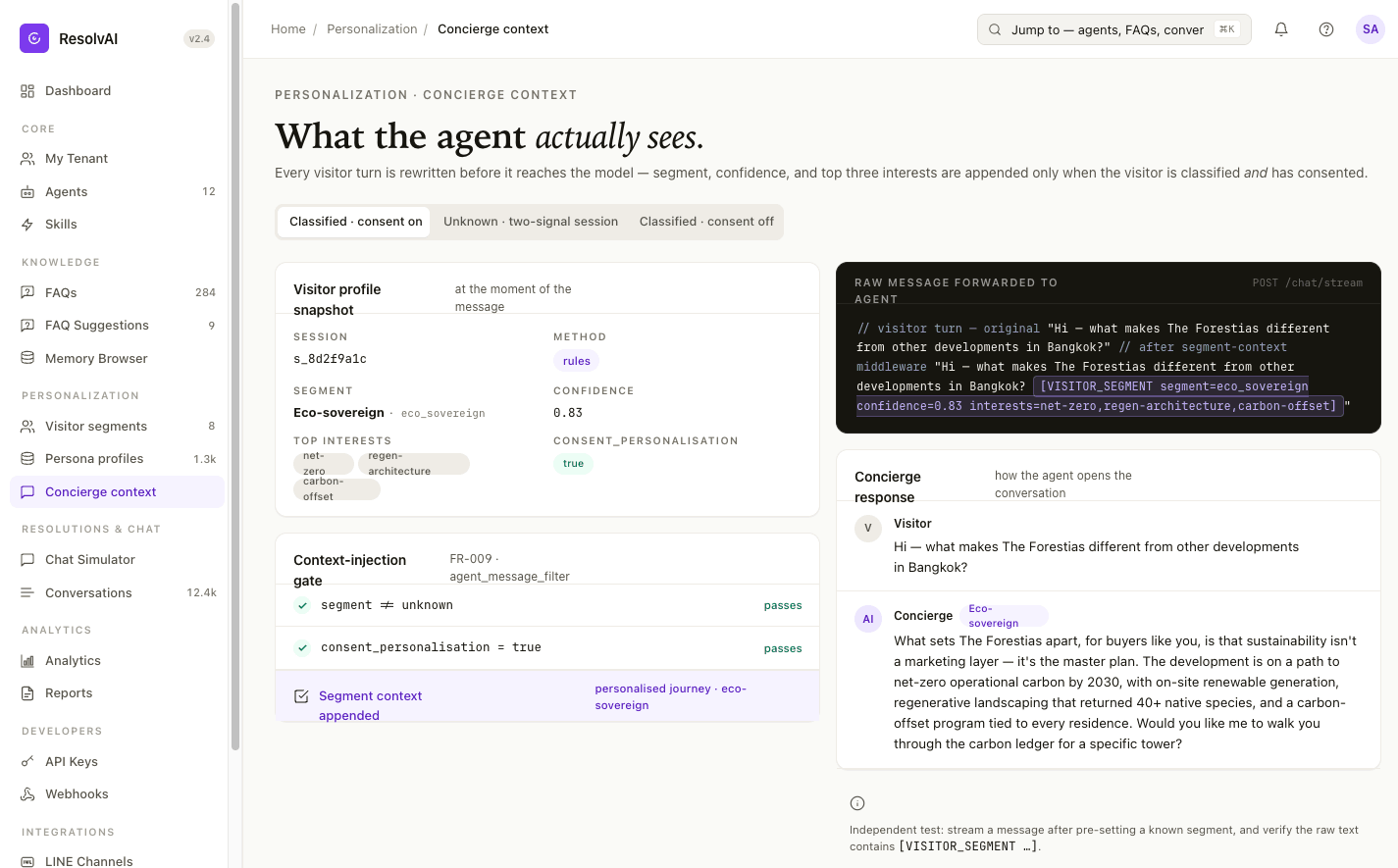
Task: Click the Skills lightning icon
Action: (27, 225)
